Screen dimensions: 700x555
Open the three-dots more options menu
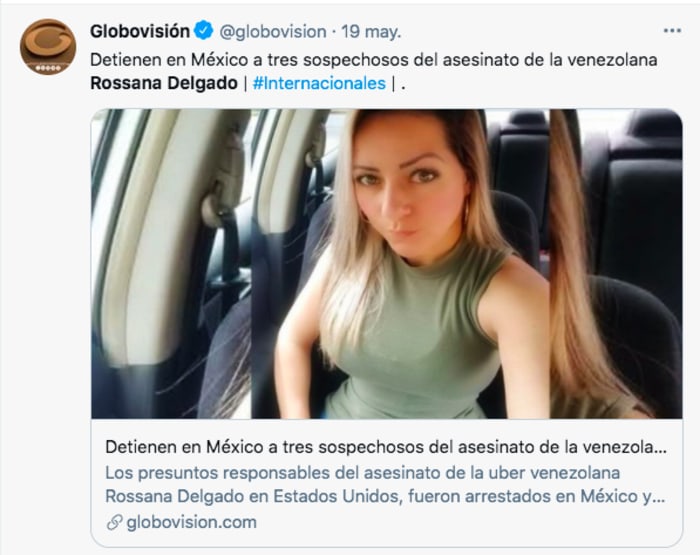[672, 31]
